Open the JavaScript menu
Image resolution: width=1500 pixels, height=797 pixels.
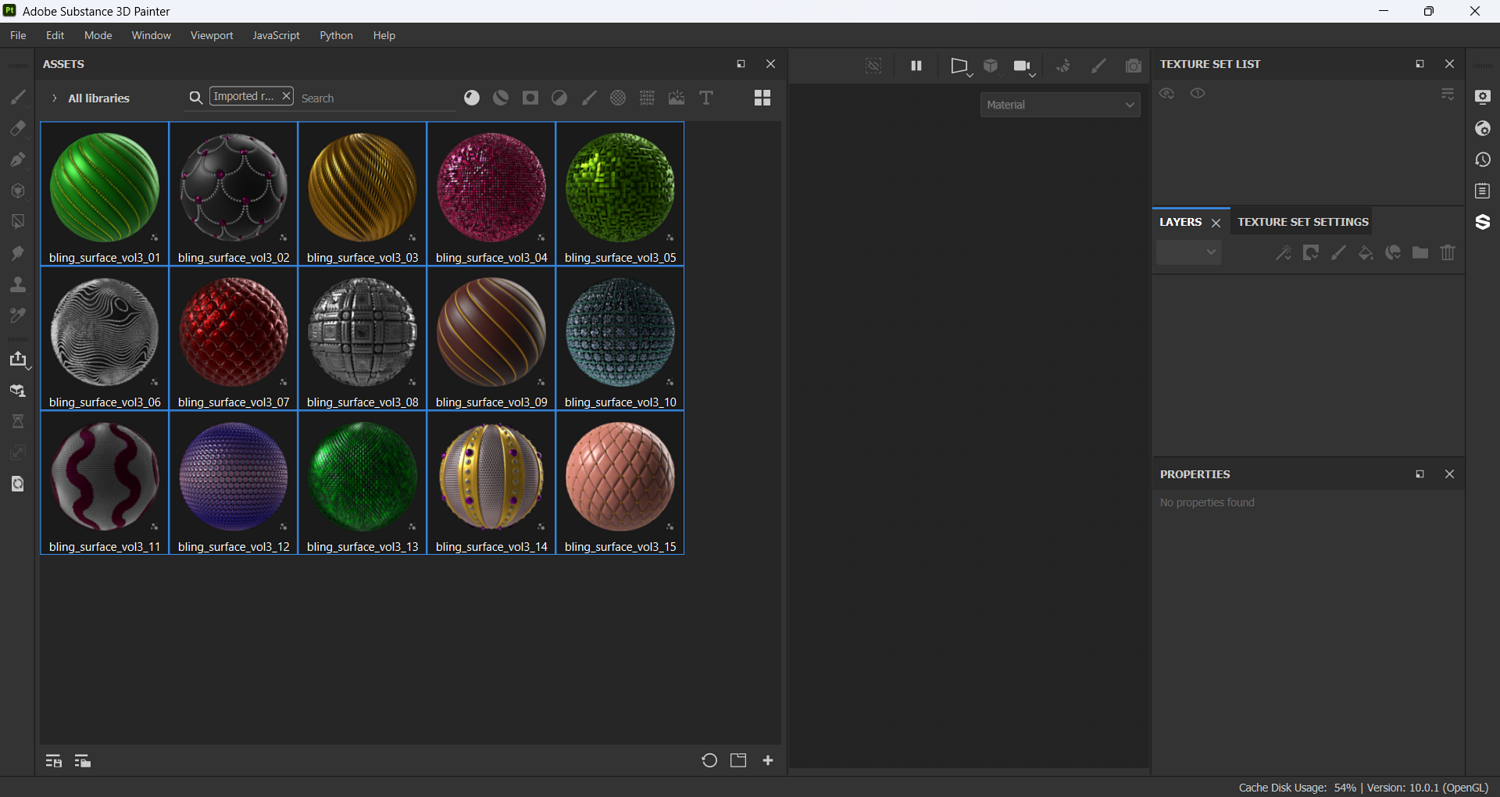[276, 35]
